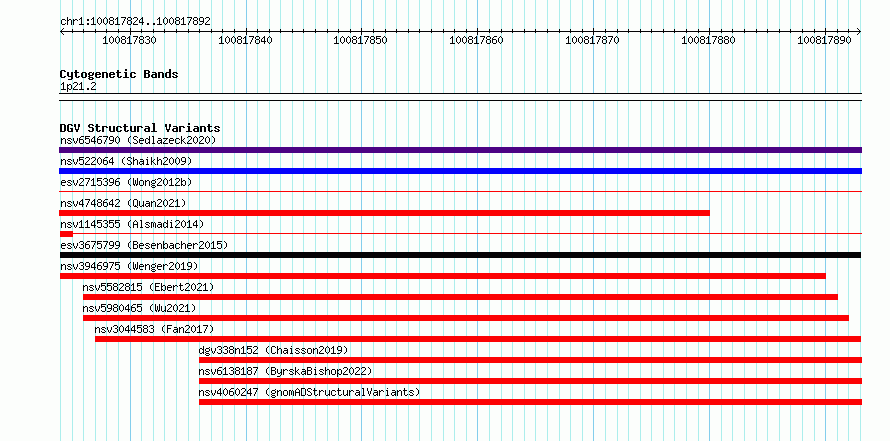Click ruler position 100817870

click(x=593, y=40)
